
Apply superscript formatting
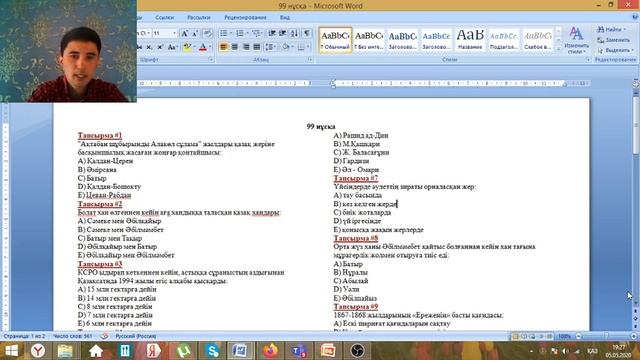click(x=160, y=47)
